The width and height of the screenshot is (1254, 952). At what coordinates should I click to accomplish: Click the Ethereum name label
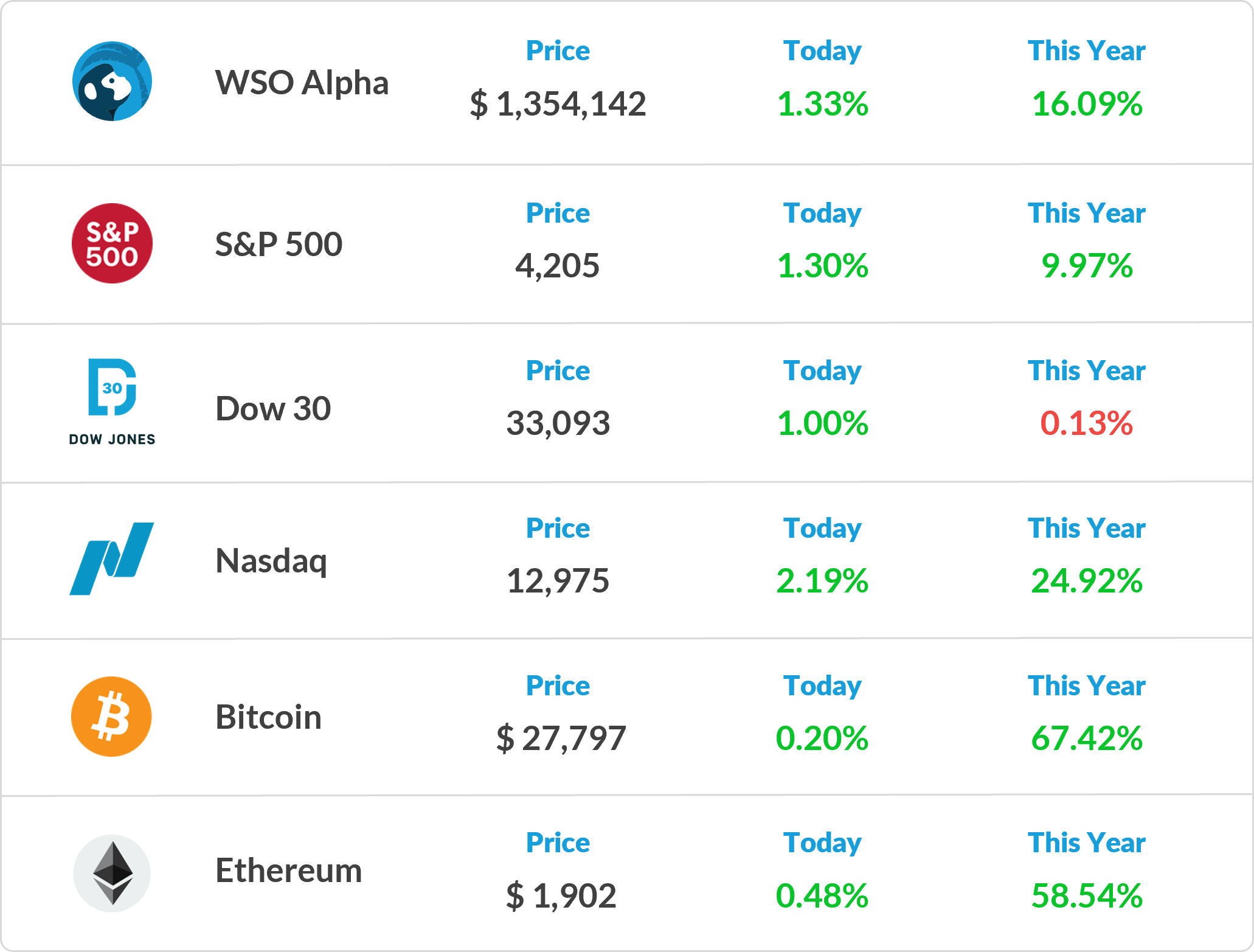coord(289,870)
